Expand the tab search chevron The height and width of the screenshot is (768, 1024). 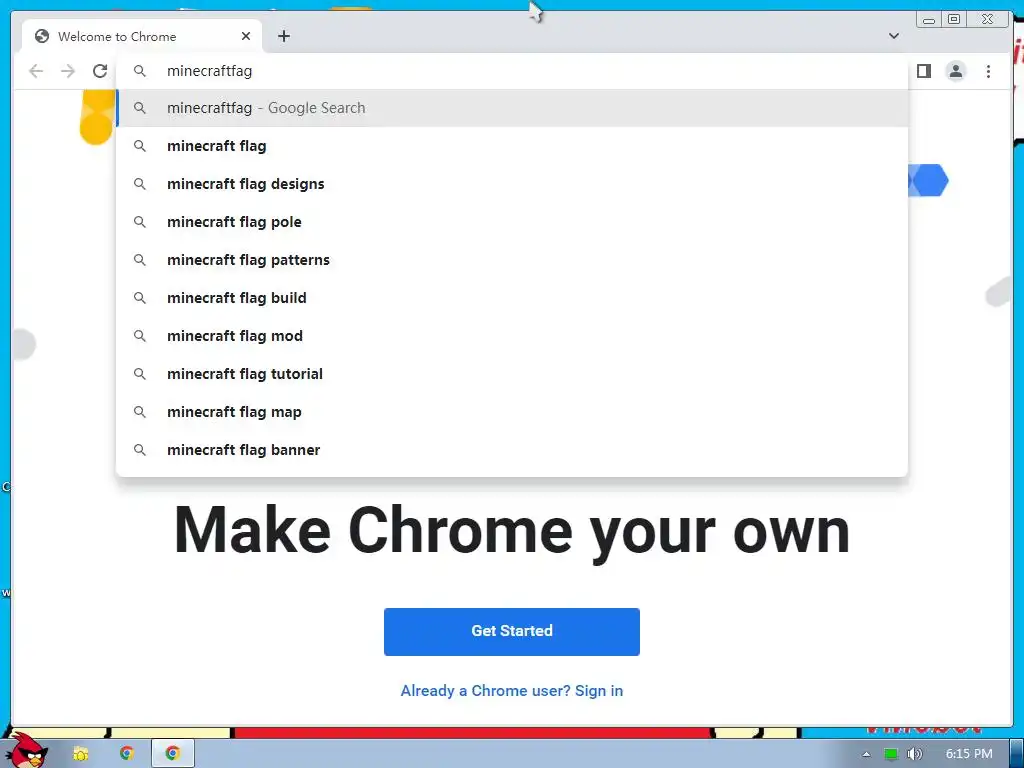click(x=893, y=36)
